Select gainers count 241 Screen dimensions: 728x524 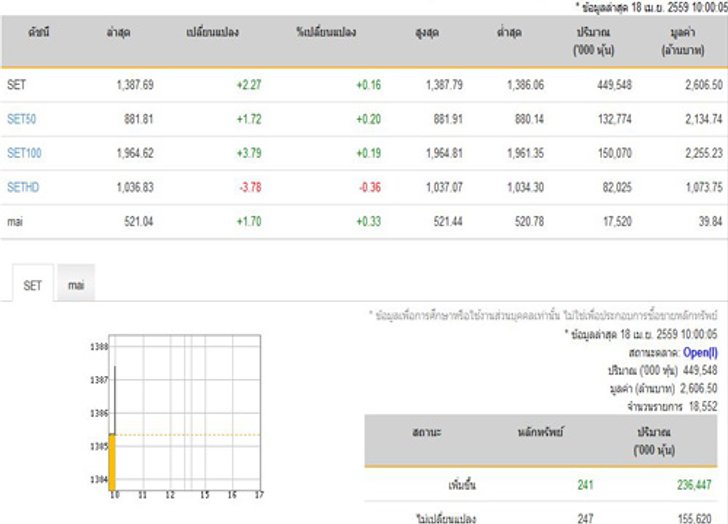(x=585, y=485)
